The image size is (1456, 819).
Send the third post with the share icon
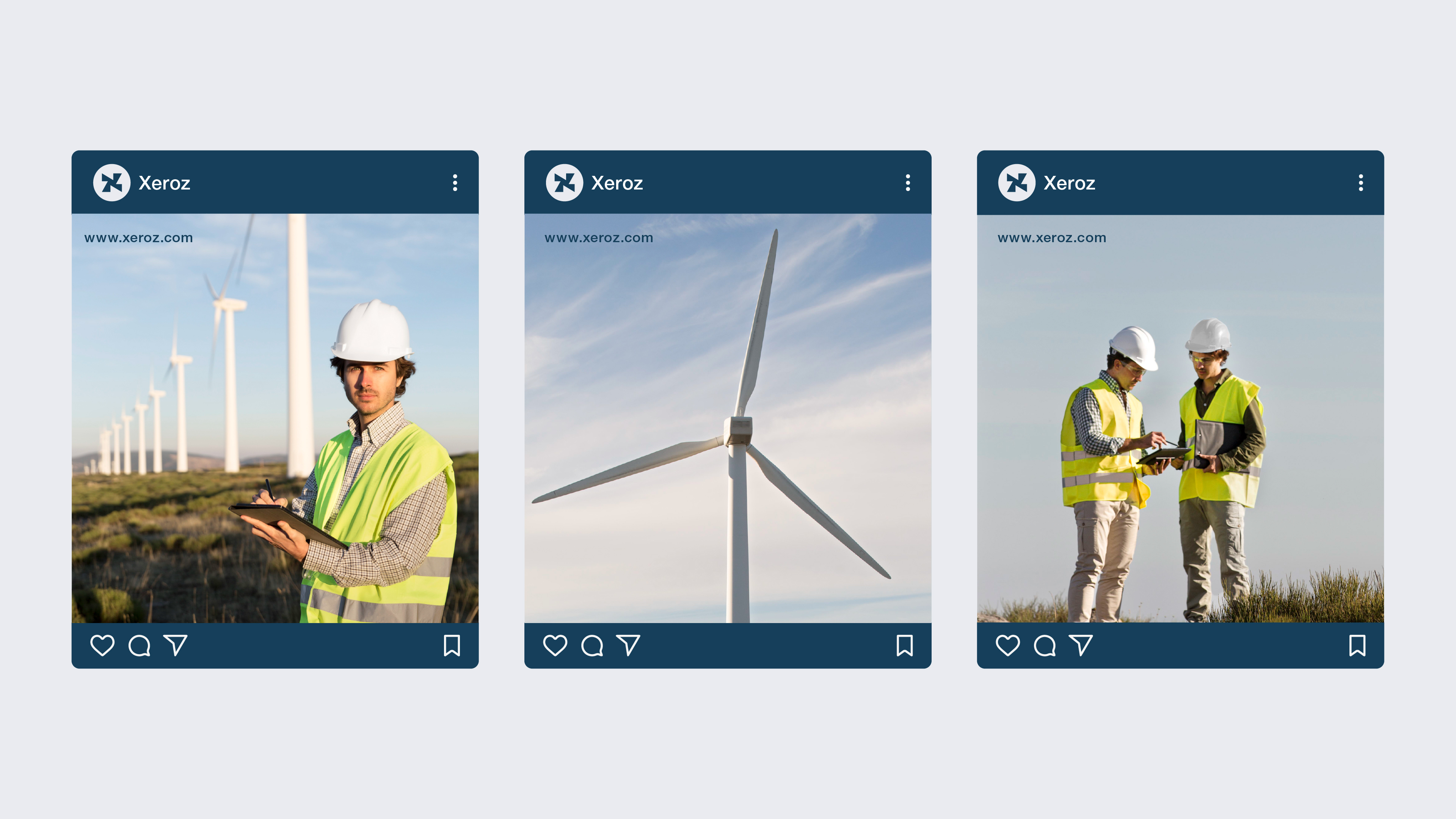(1081, 645)
